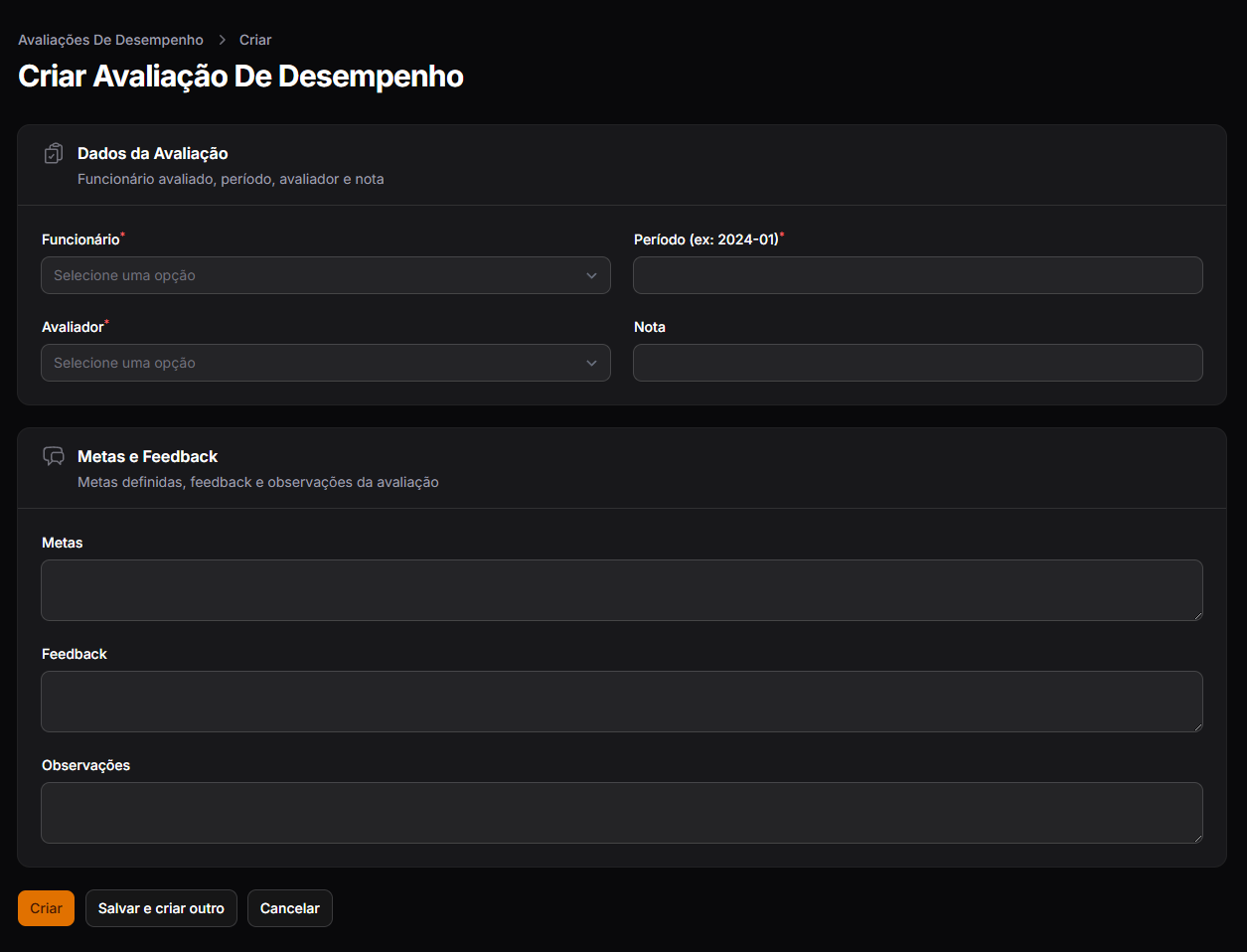This screenshot has width=1247, height=952.
Task: Click into the Metas textarea
Action: (x=622, y=590)
